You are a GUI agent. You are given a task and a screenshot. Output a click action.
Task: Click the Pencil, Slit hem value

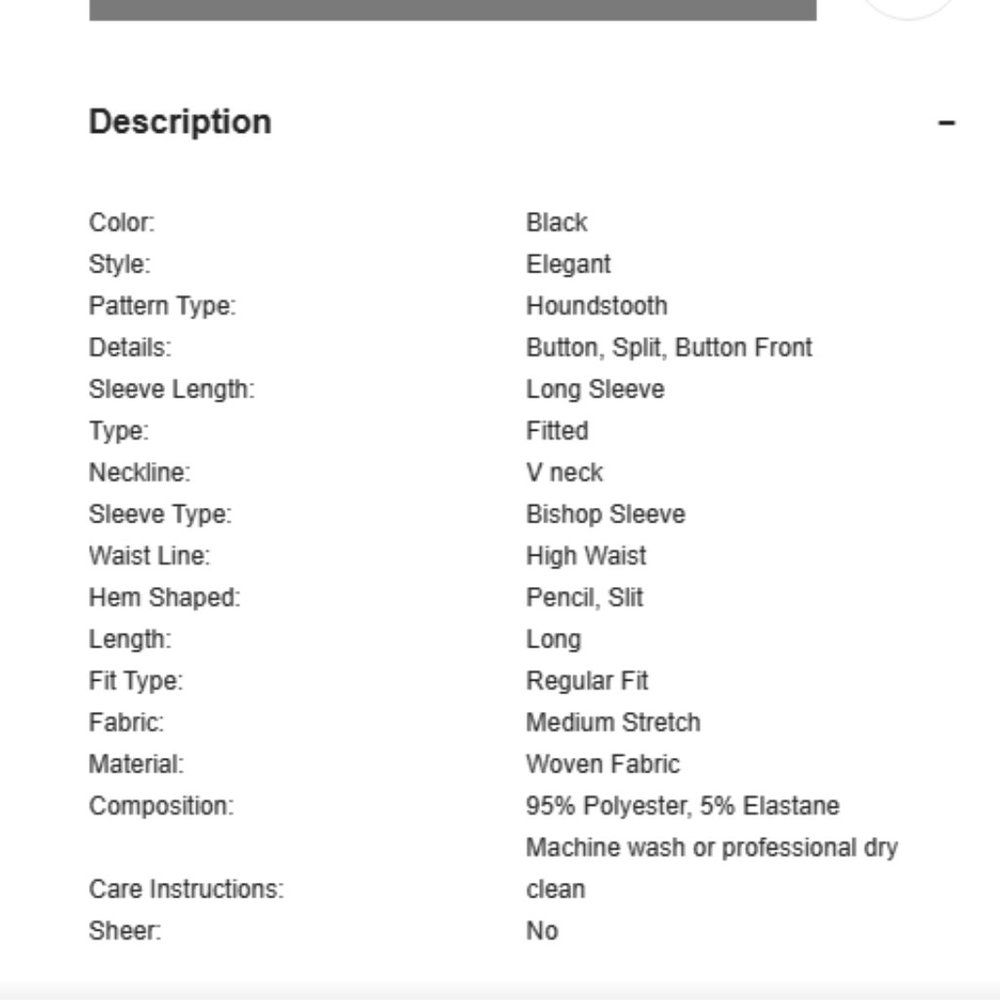point(584,598)
